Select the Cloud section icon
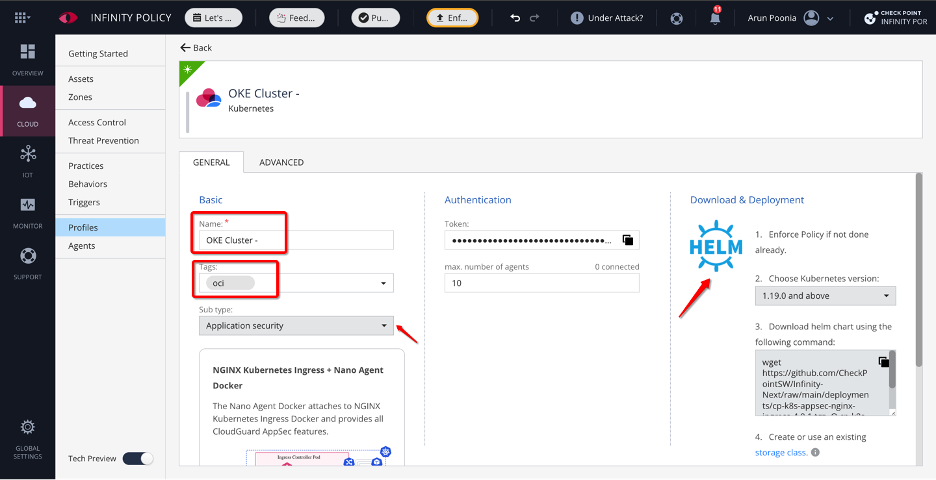The width and height of the screenshot is (936, 480). point(27,103)
